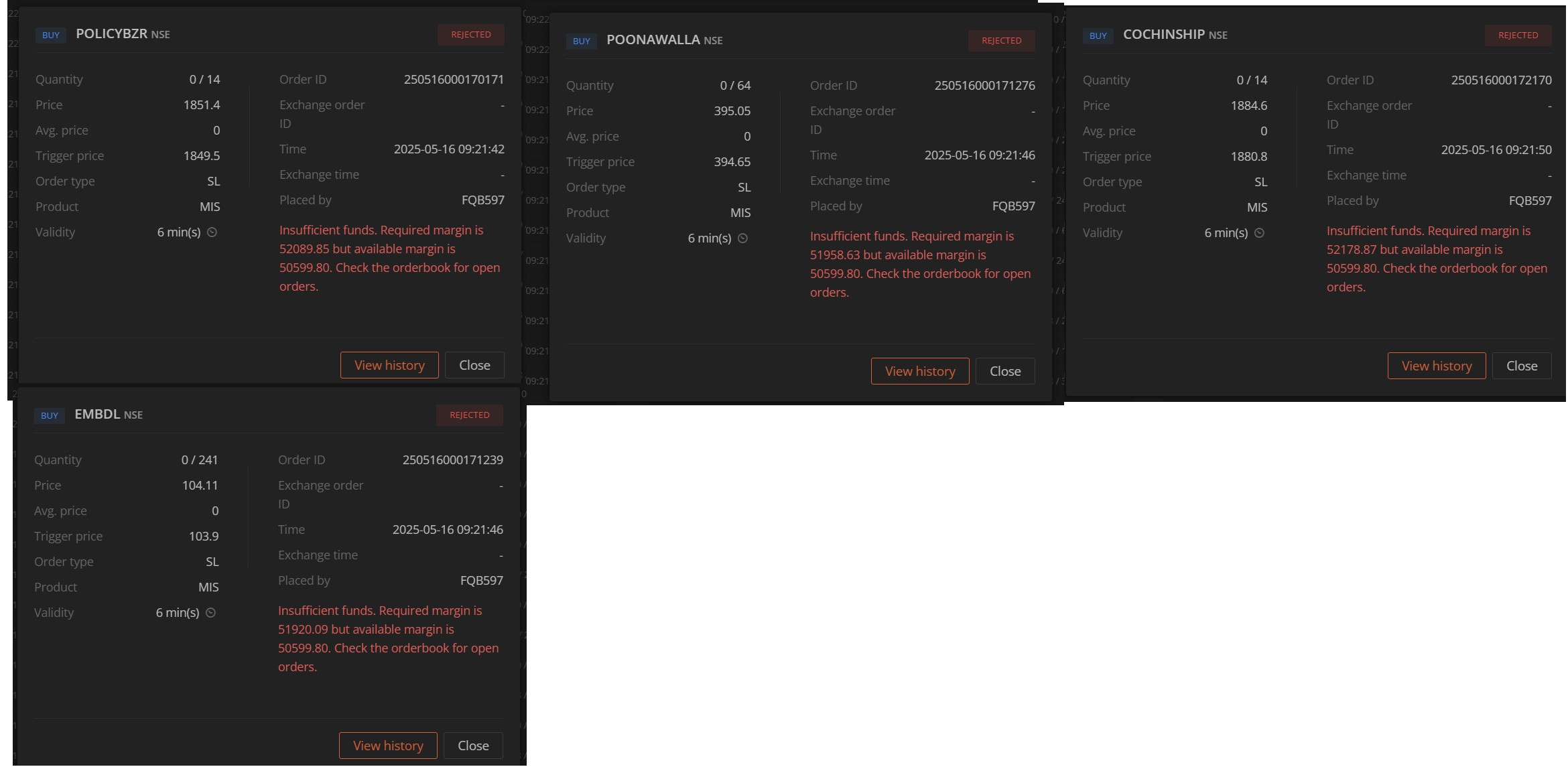Click COCHINSHIP price value 1884.6
Image resolution: width=1568 pixels, height=771 pixels.
coord(1249,106)
